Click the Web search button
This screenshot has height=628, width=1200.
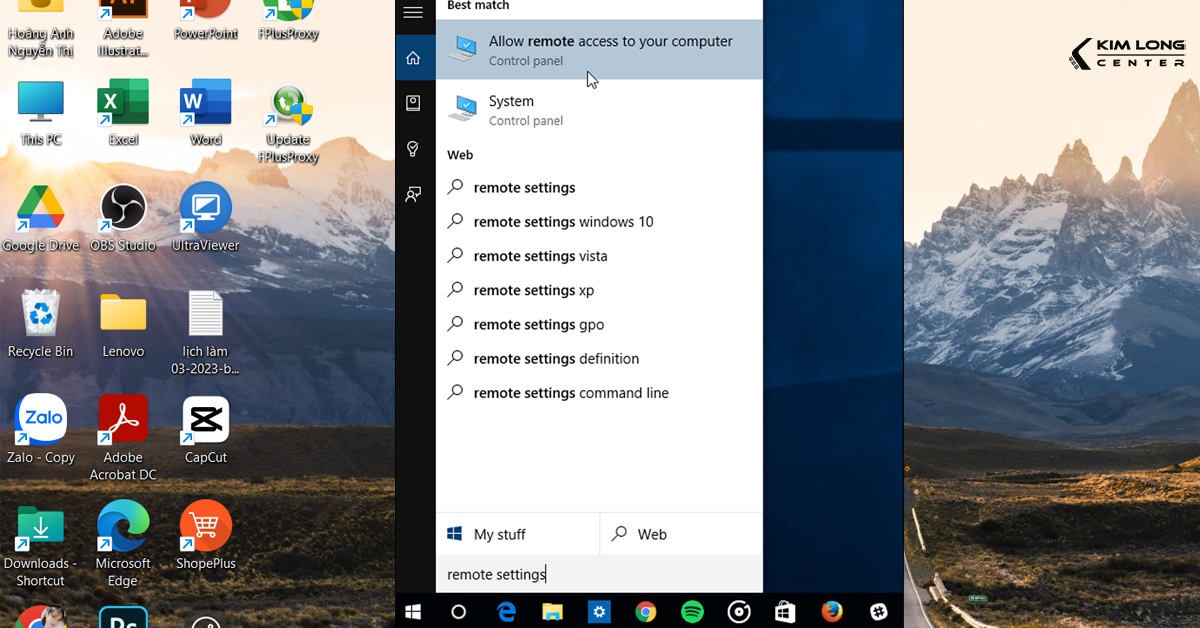(650, 533)
